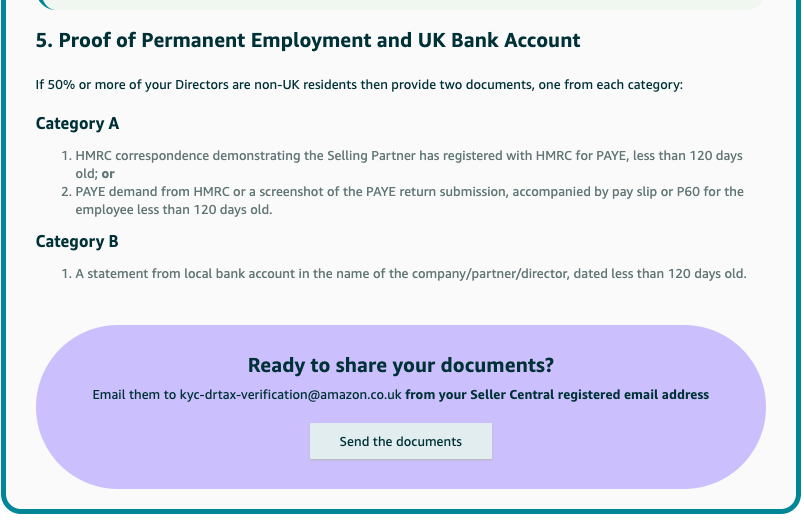Click the bold 'or' after Category A item one
The height and width of the screenshot is (527, 804).
(x=108, y=174)
